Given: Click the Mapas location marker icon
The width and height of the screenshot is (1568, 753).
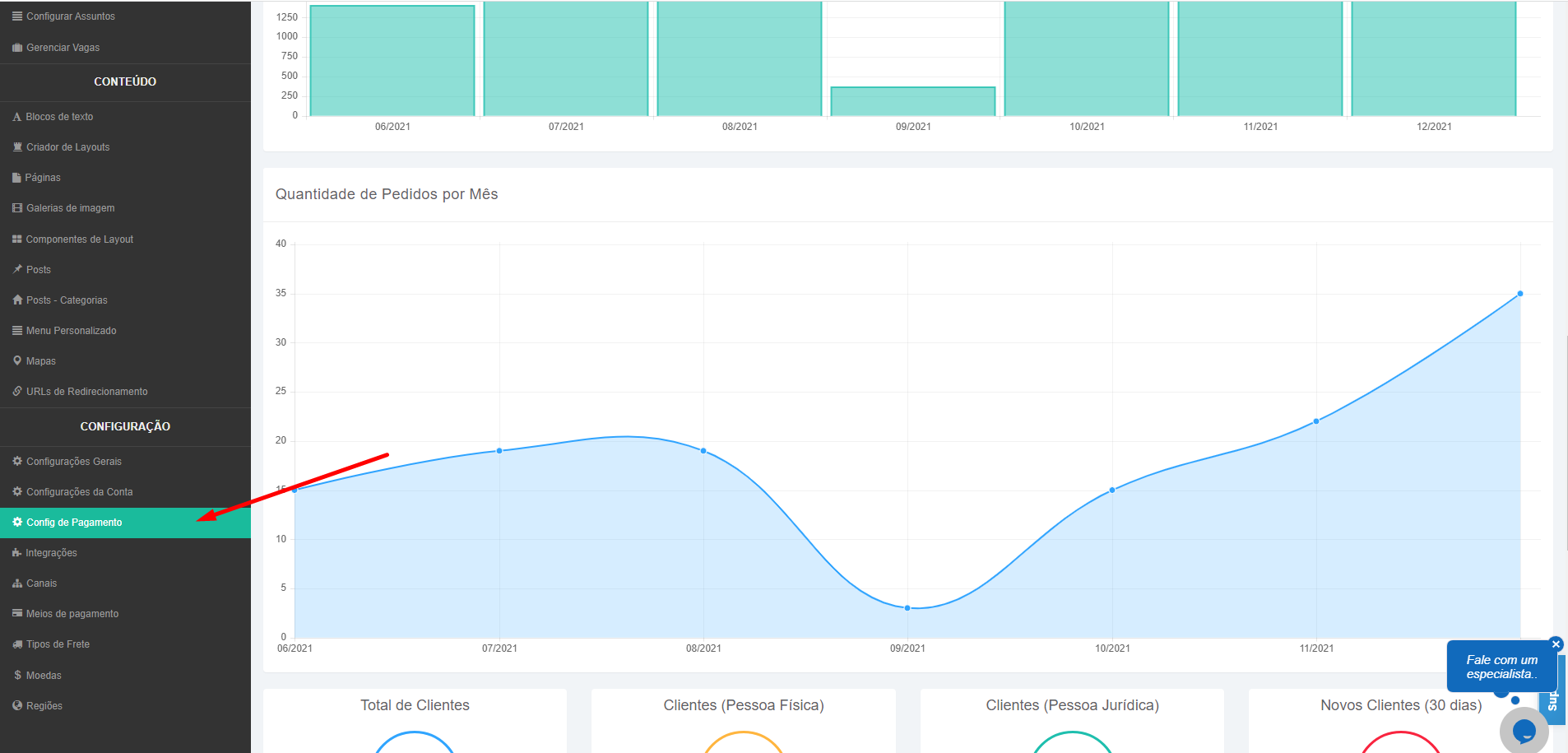Looking at the screenshot, I should click(x=17, y=361).
